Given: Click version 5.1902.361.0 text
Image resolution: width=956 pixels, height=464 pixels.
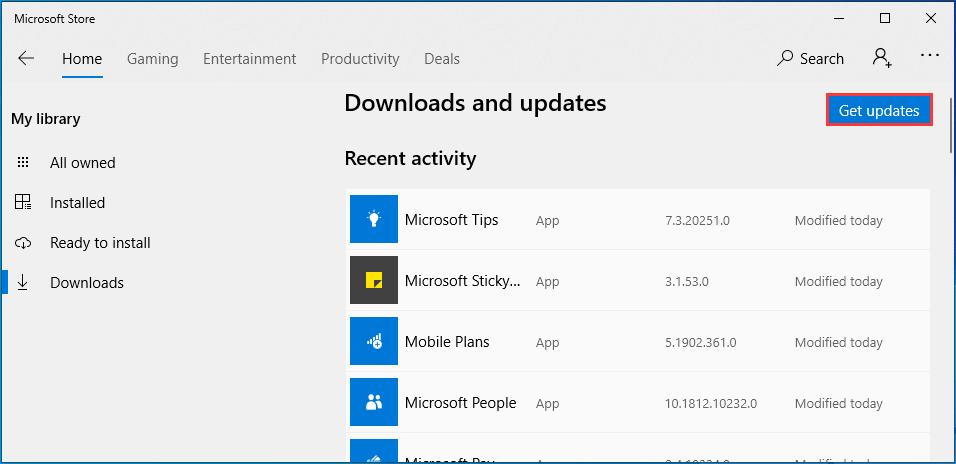Looking at the screenshot, I should [701, 343].
